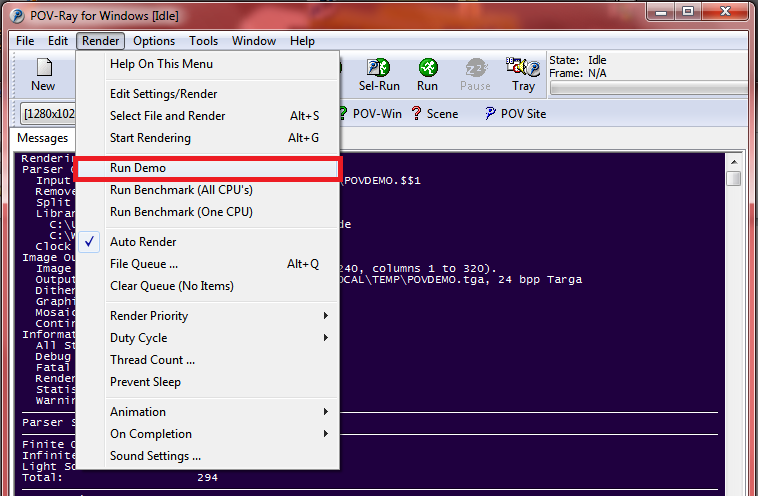Click the 'Frame: N/A' status text

pos(578,73)
